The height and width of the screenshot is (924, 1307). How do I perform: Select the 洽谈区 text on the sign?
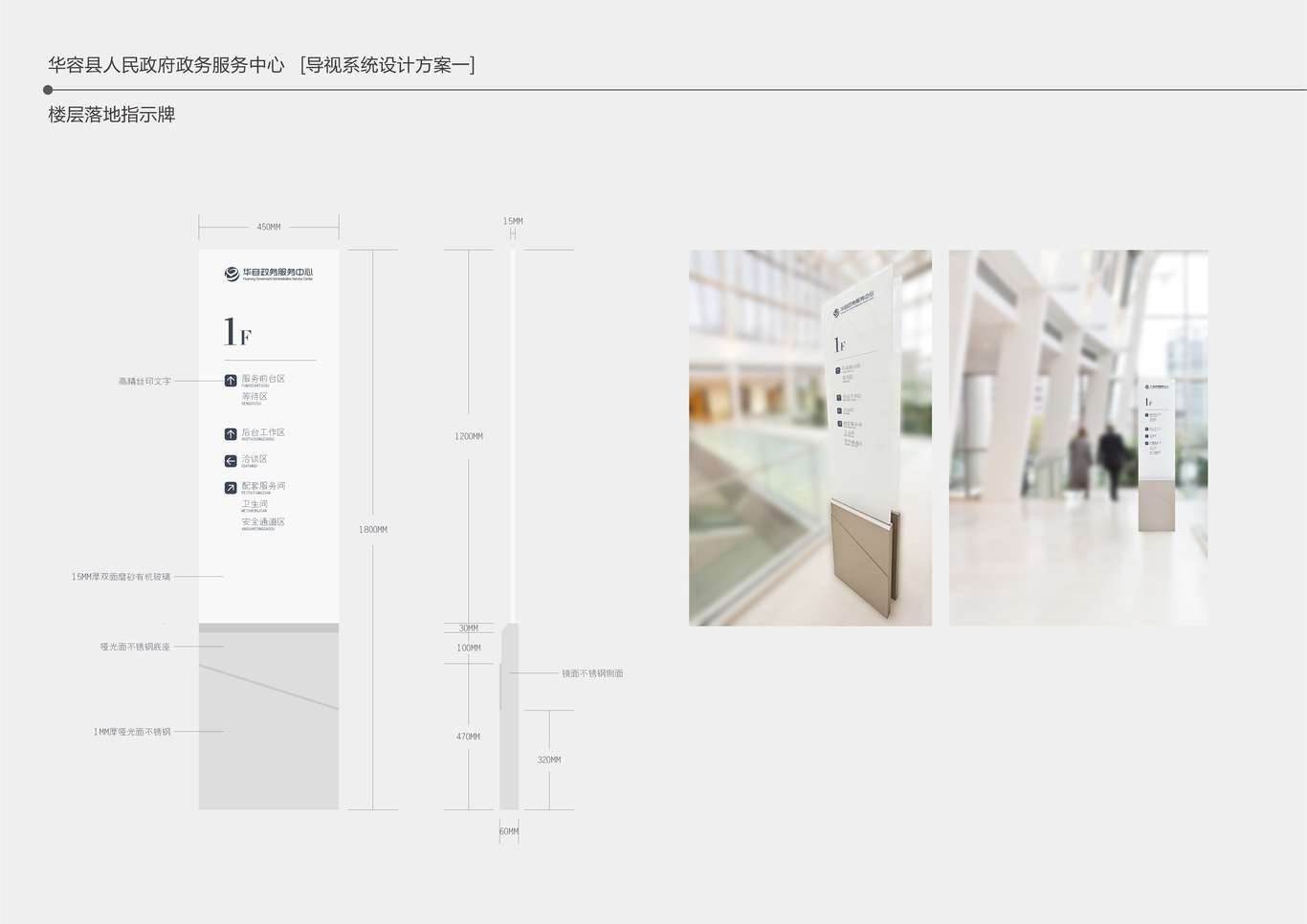[255, 459]
